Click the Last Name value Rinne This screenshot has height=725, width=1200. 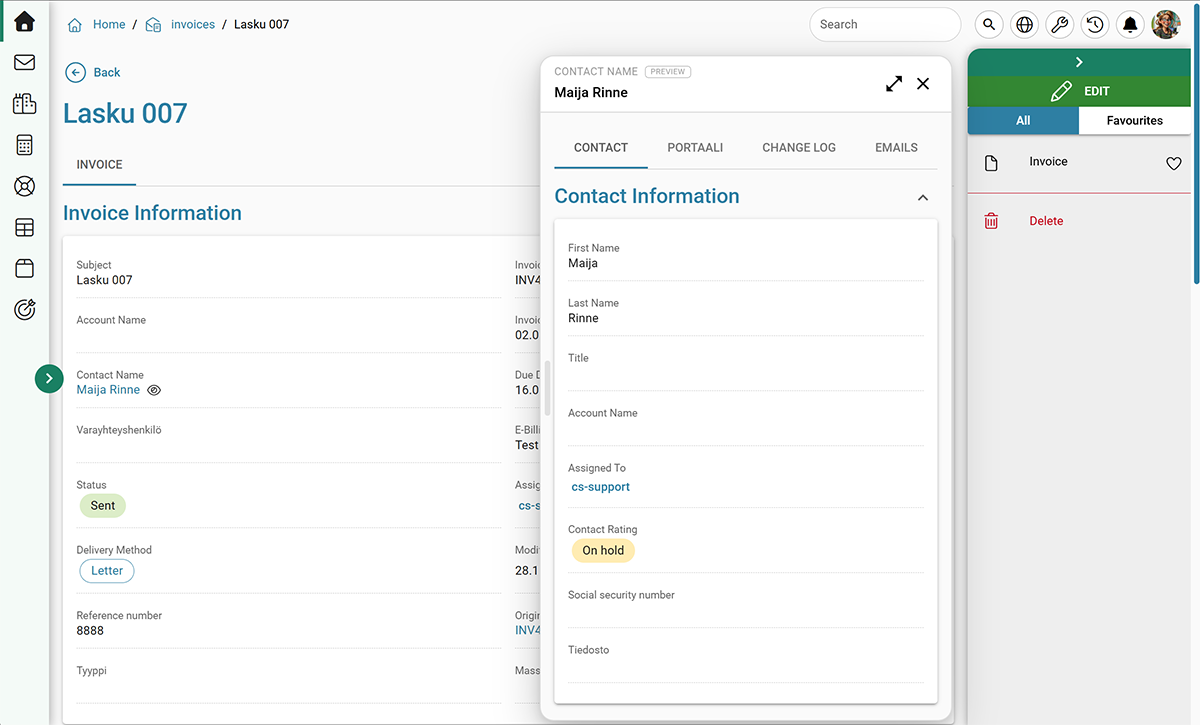tap(583, 318)
